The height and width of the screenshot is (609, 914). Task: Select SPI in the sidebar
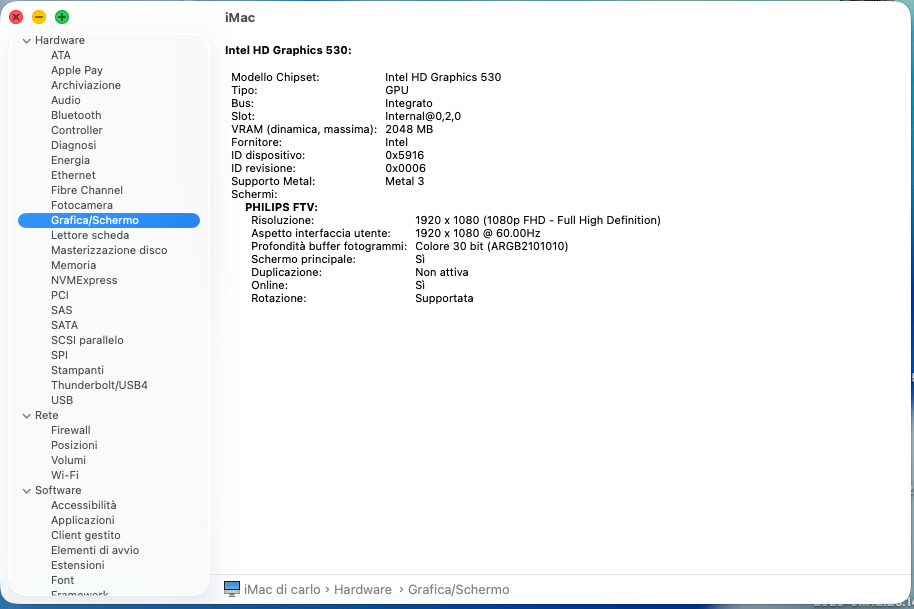(x=59, y=355)
